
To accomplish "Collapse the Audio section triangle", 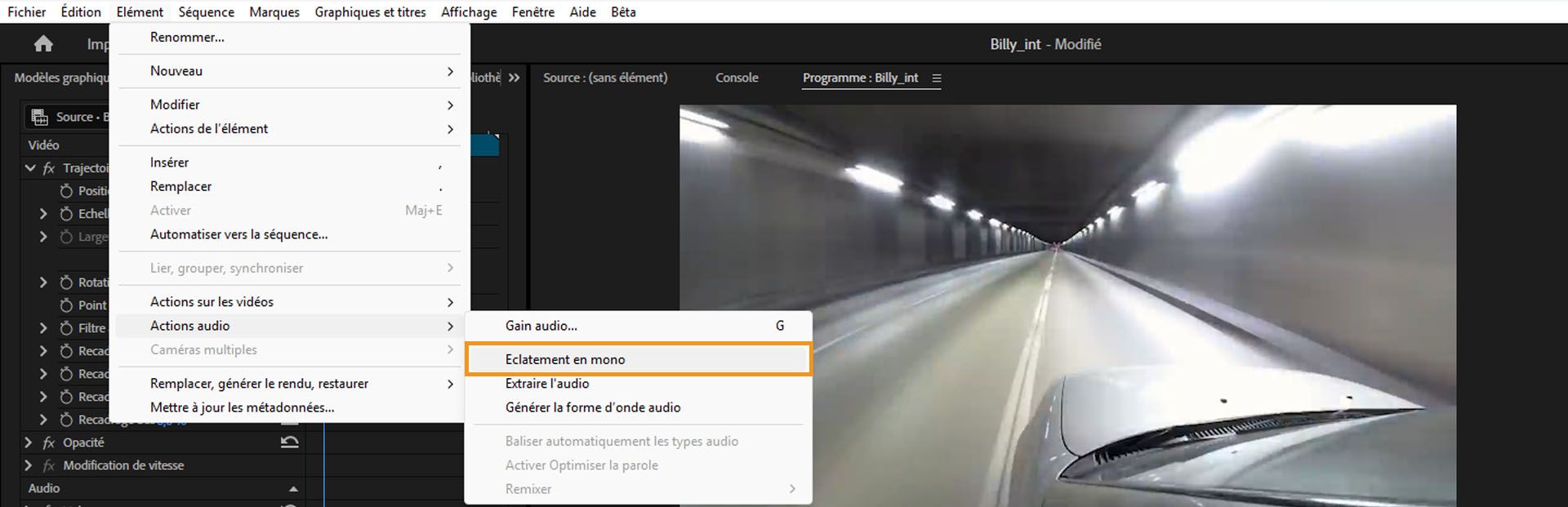I will (x=293, y=489).
